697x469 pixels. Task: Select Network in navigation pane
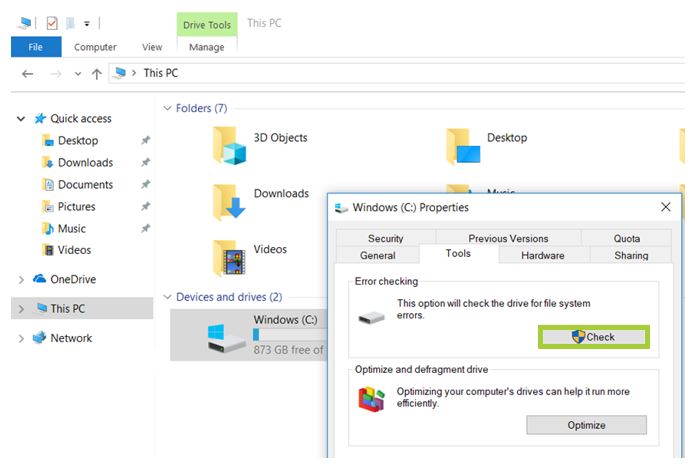[x=71, y=338]
